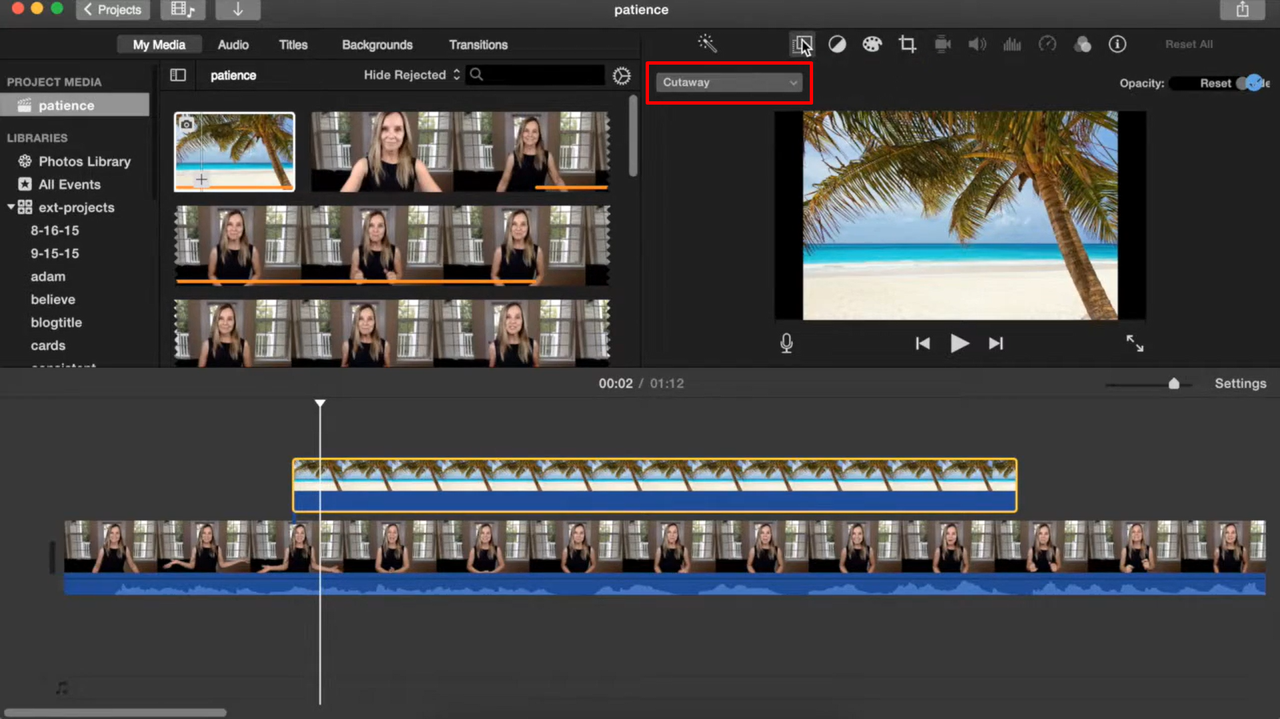1280x719 pixels.
Task: Open the speed speedometer tool
Action: tap(1047, 44)
